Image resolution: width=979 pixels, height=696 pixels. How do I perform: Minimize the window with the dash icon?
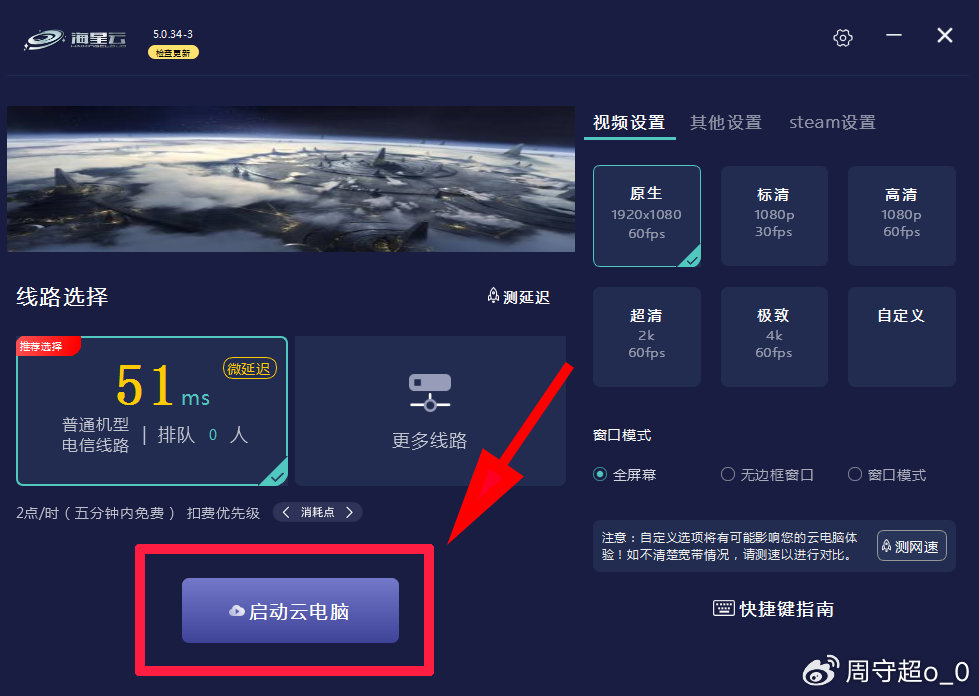coord(894,35)
